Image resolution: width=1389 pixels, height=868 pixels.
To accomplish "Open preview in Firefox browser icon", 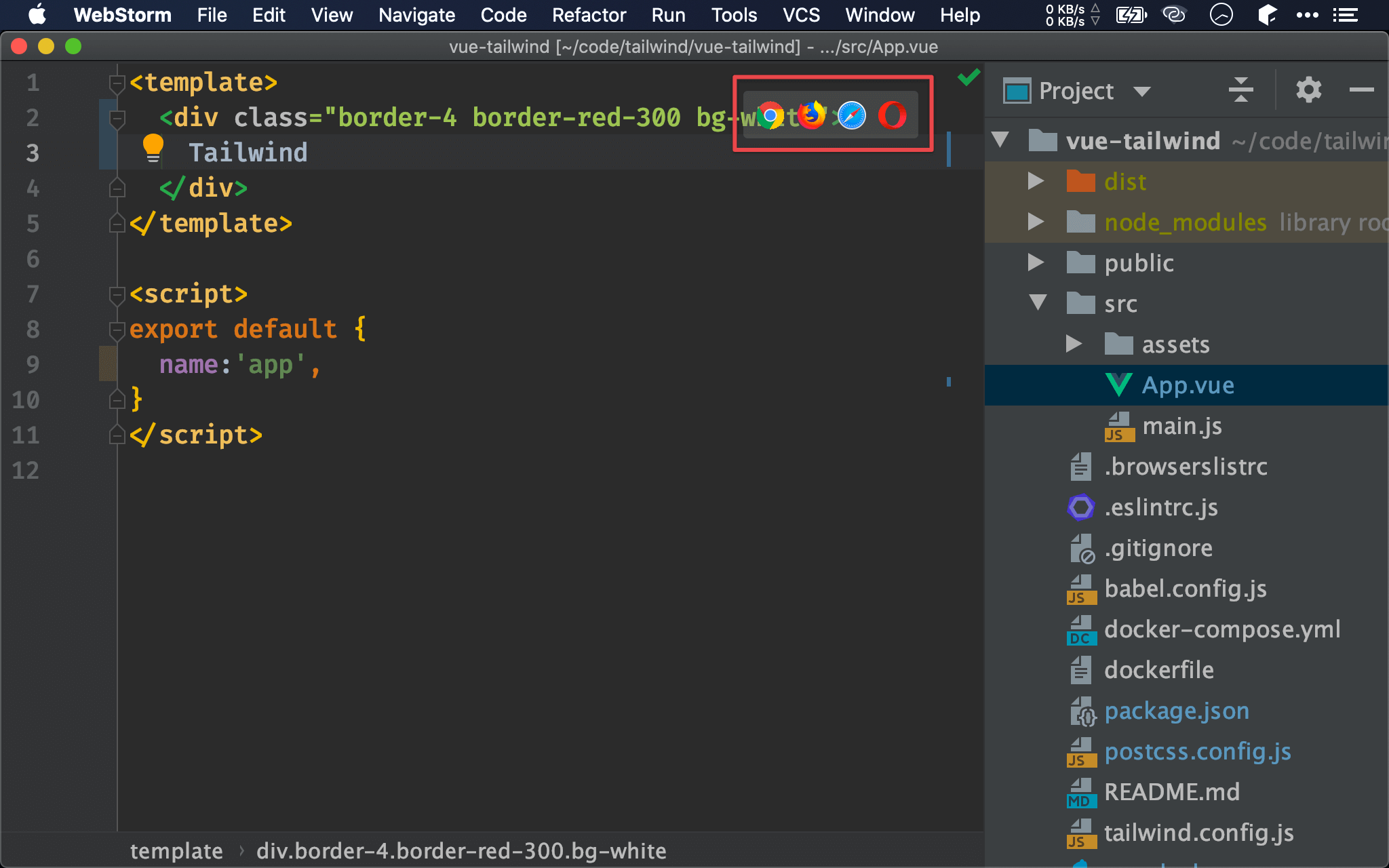I will point(810,115).
